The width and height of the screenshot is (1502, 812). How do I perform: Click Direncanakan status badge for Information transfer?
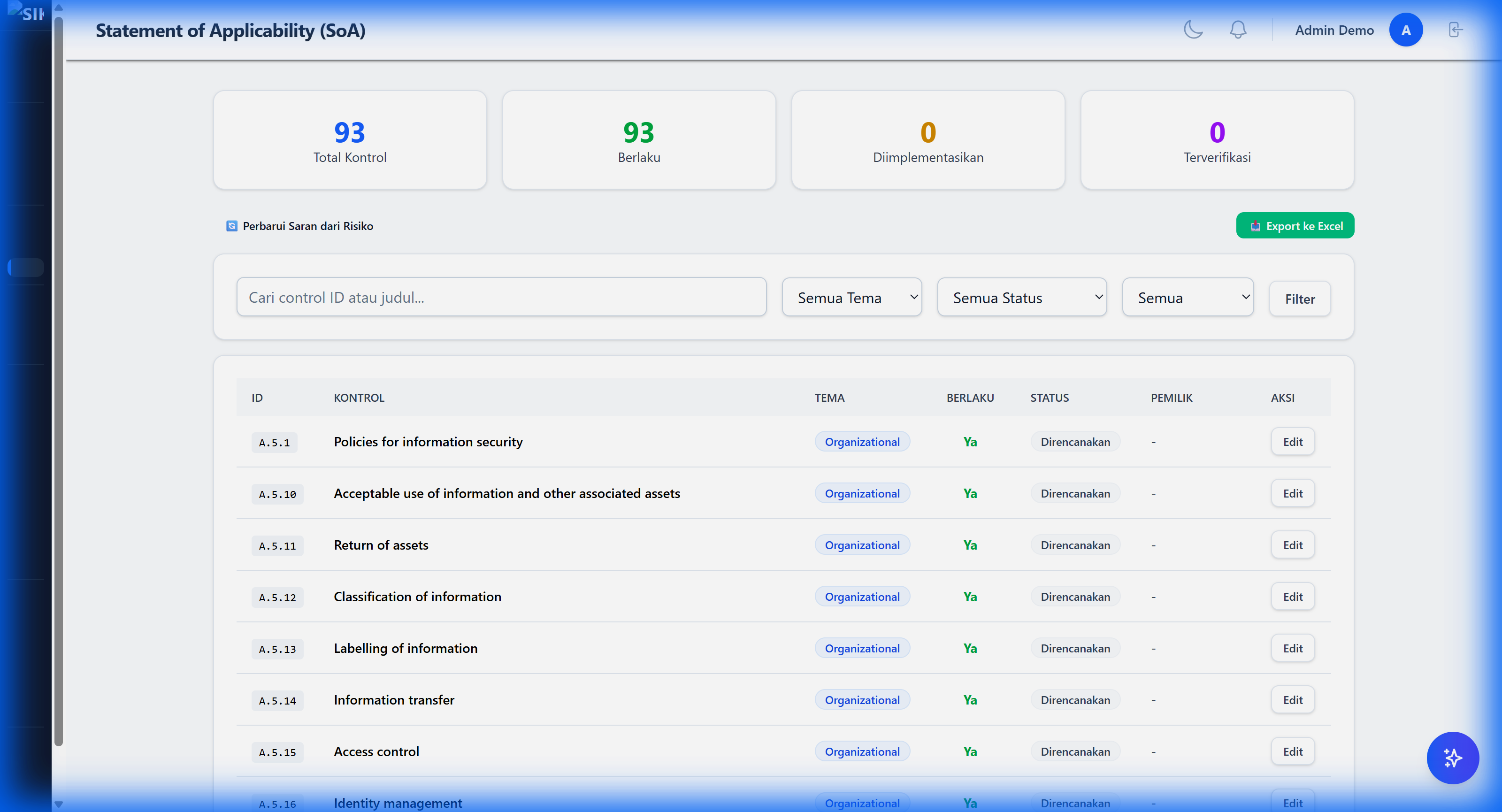point(1075,699)
